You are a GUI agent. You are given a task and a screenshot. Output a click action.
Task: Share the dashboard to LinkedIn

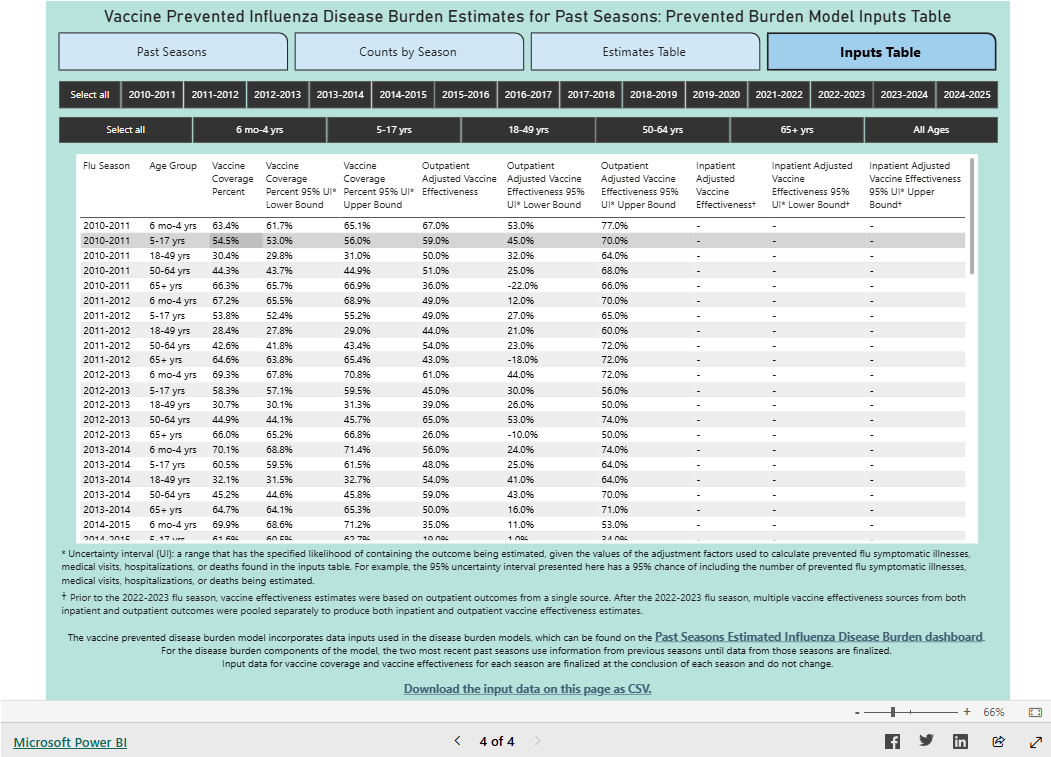tap(962, 740)
